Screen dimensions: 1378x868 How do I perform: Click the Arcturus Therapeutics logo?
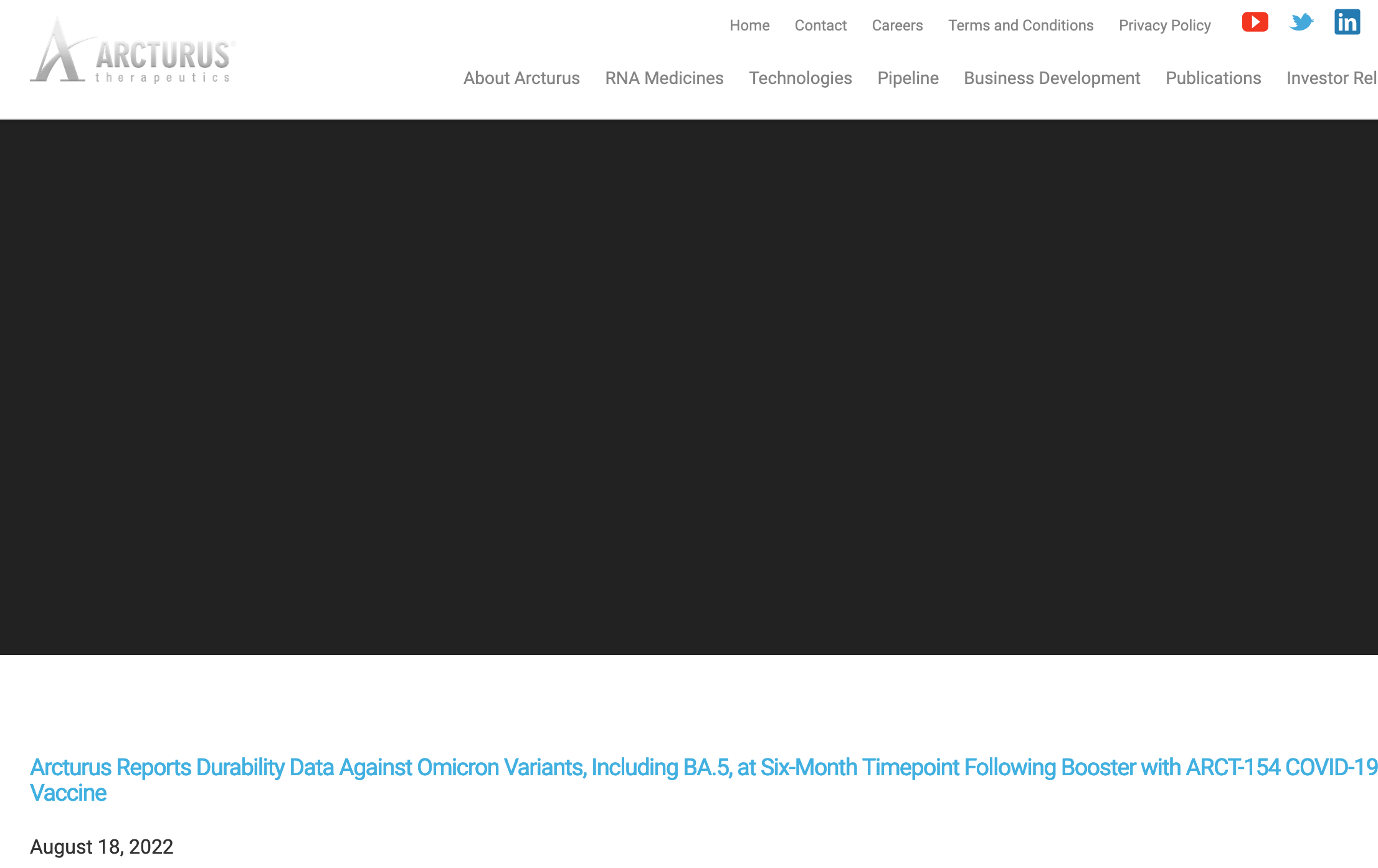coord(133,50)
